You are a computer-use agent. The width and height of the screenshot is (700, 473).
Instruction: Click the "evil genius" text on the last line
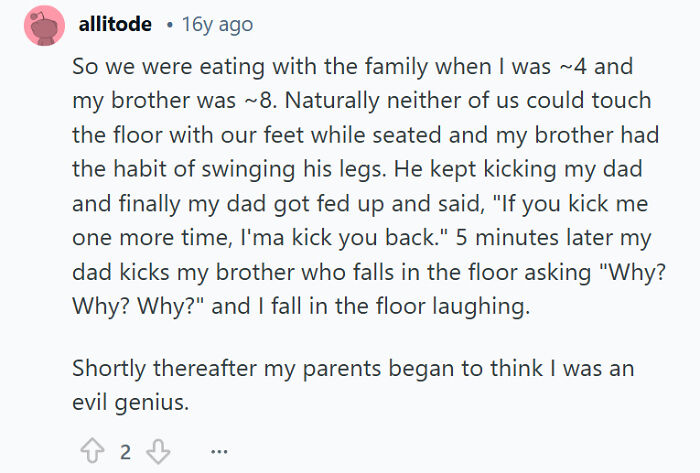coord(129,402)
